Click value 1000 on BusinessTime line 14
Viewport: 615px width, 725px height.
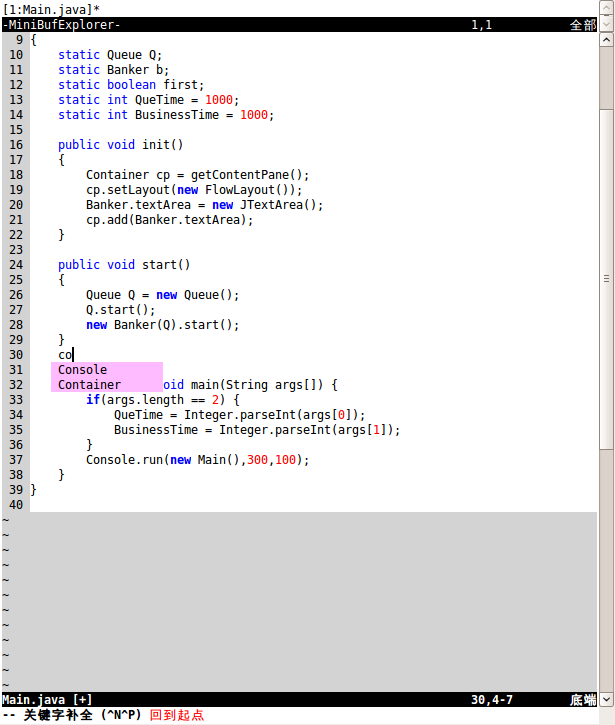point(254,115)
